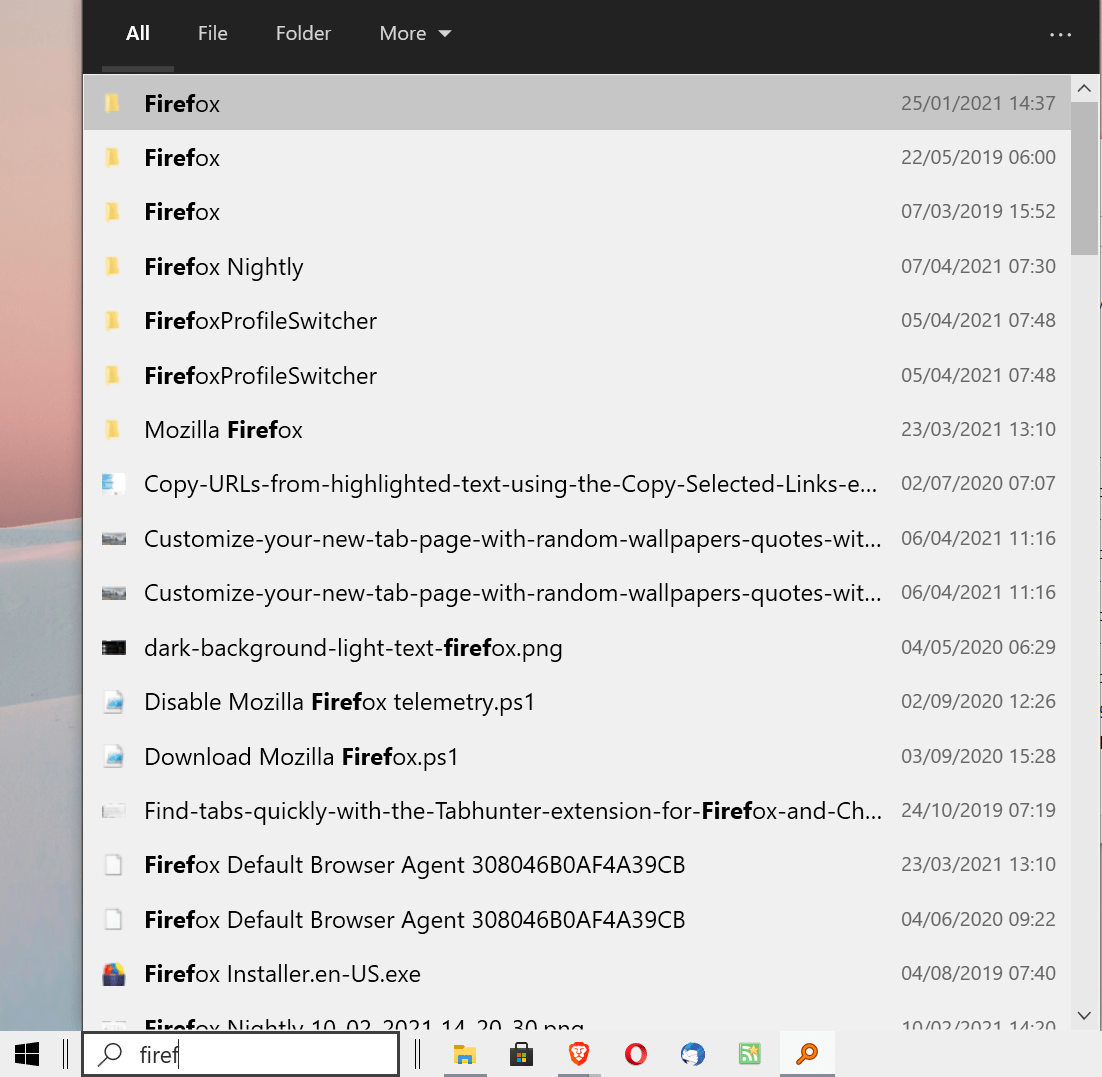1102x1077 pixels.
Task: Select Mozilla Firefox folder result
Action: tap(577, 430)
